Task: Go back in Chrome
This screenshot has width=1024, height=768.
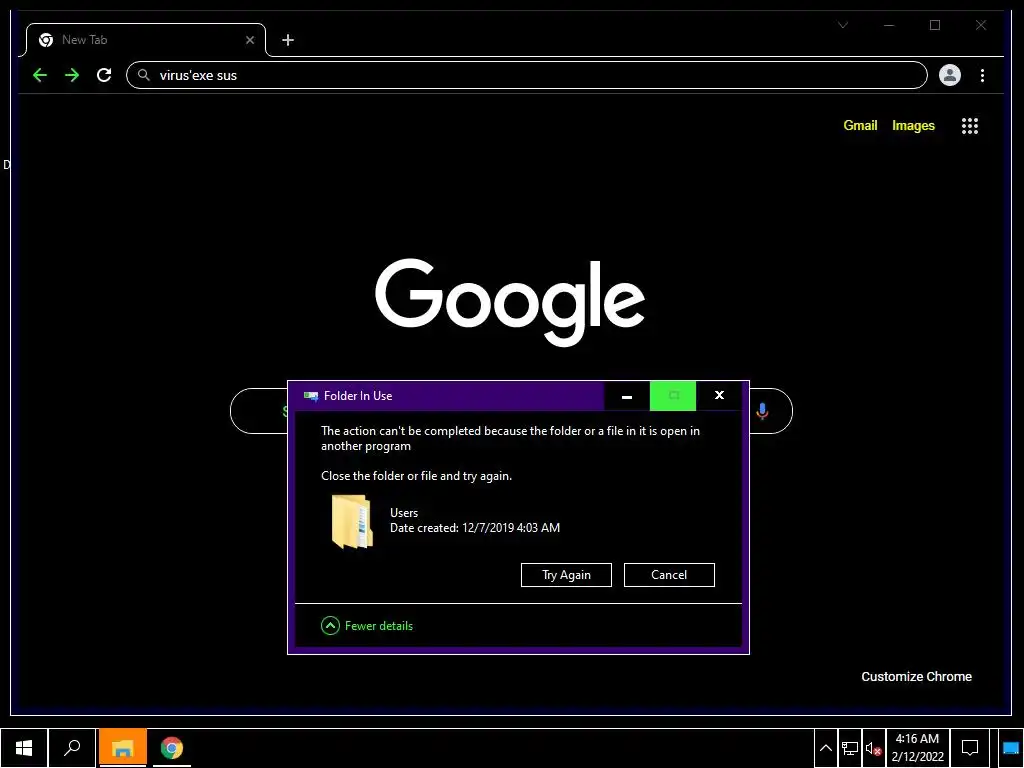Action: point(40,75)
